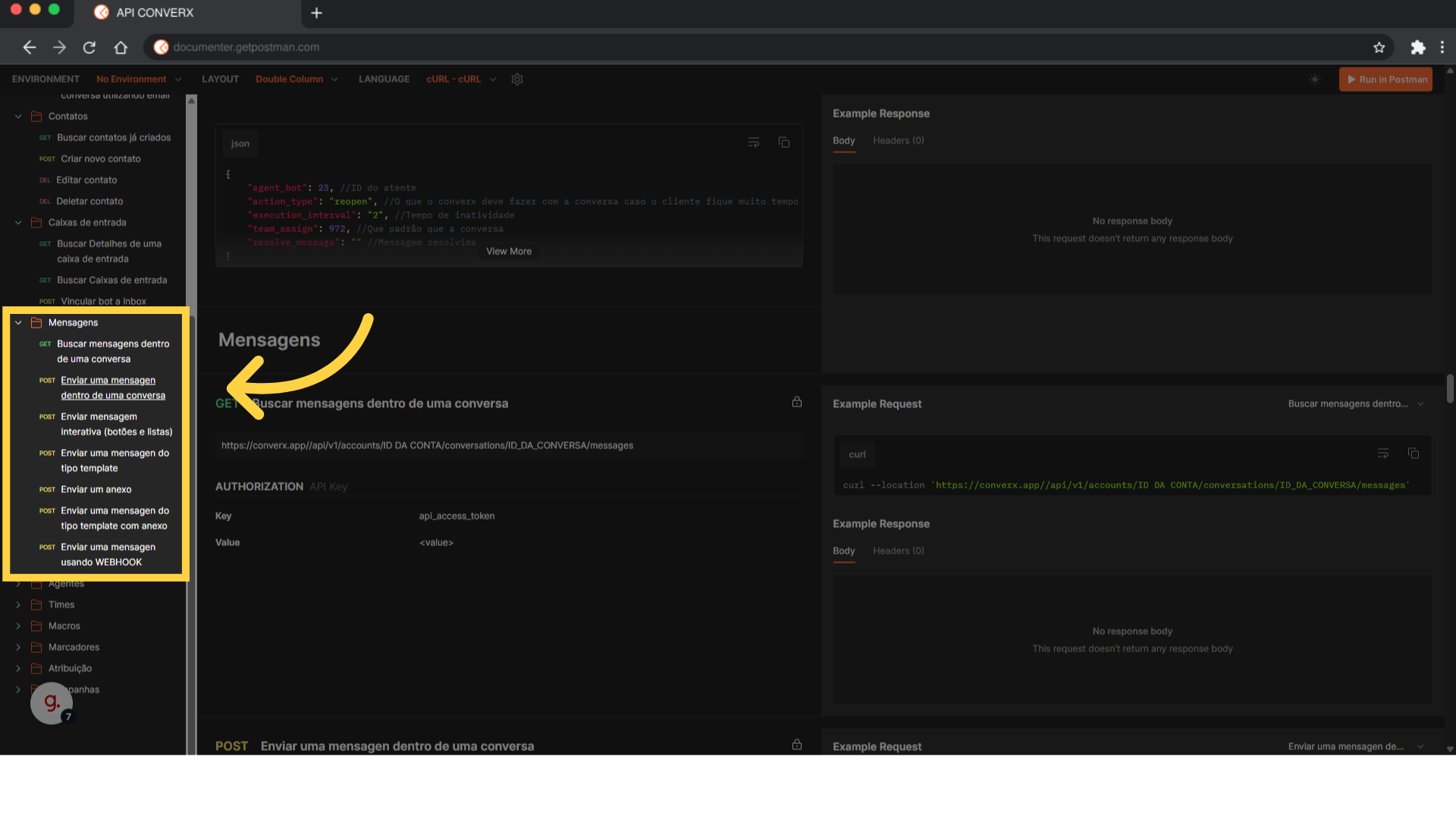Open a new browser tab with plus

click(x=317, y=13)
